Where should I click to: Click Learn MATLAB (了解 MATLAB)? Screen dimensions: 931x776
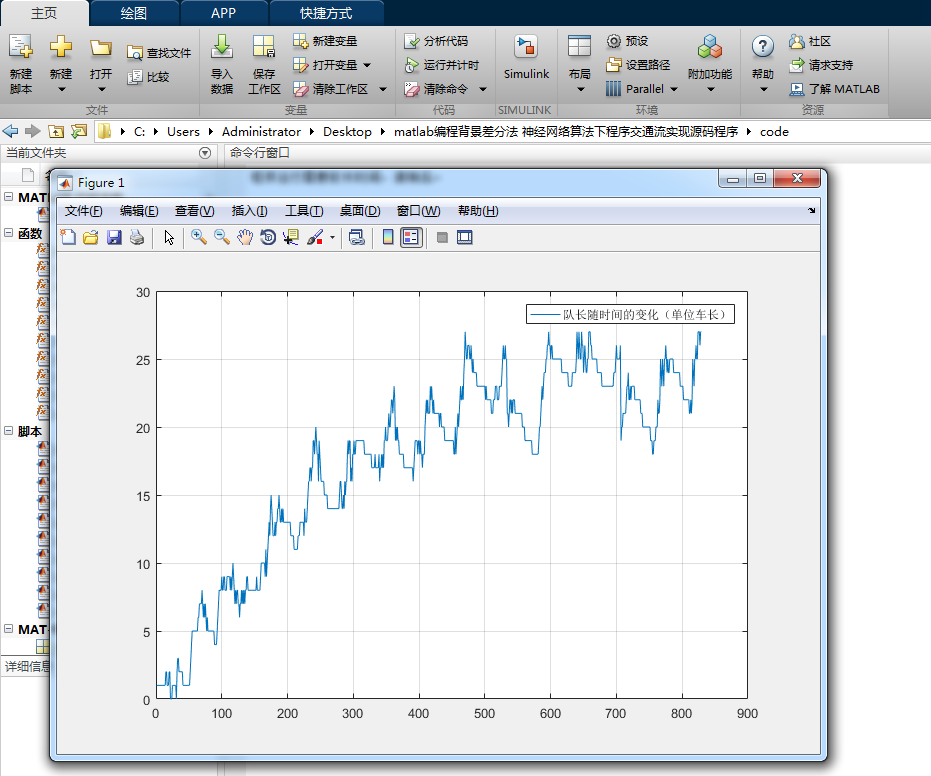(x=834, y=88)
